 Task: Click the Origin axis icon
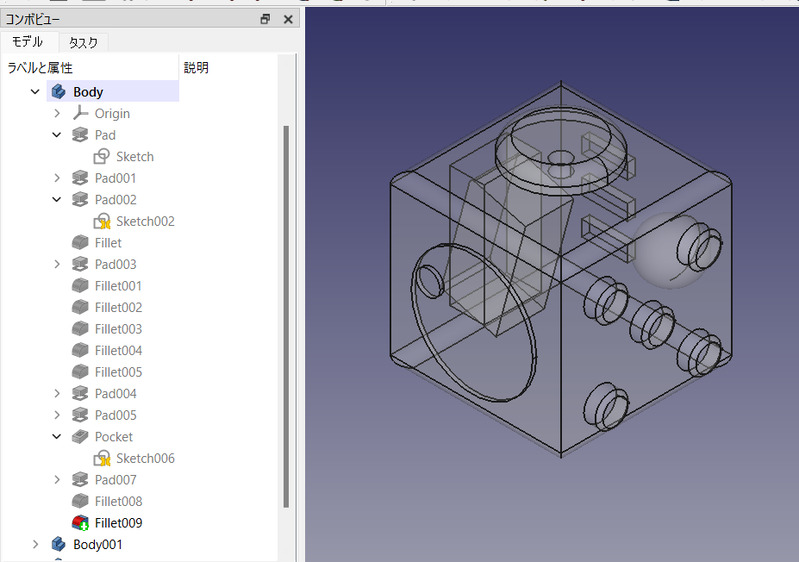80,113
